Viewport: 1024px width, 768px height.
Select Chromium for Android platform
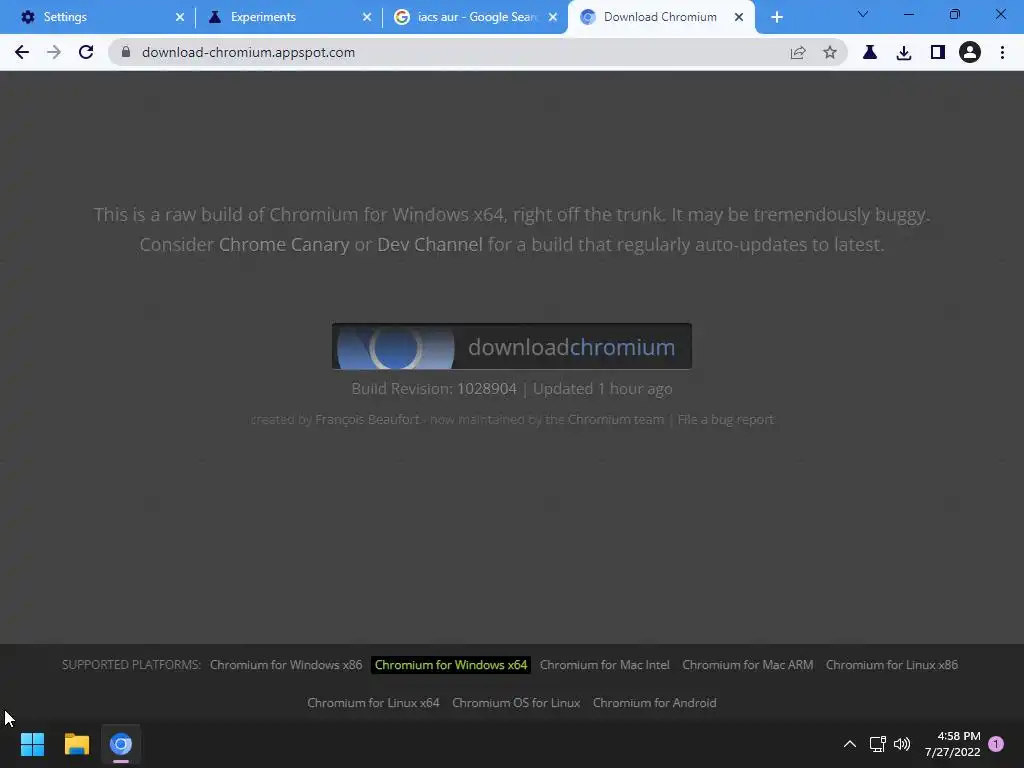[x=654, y=703]
